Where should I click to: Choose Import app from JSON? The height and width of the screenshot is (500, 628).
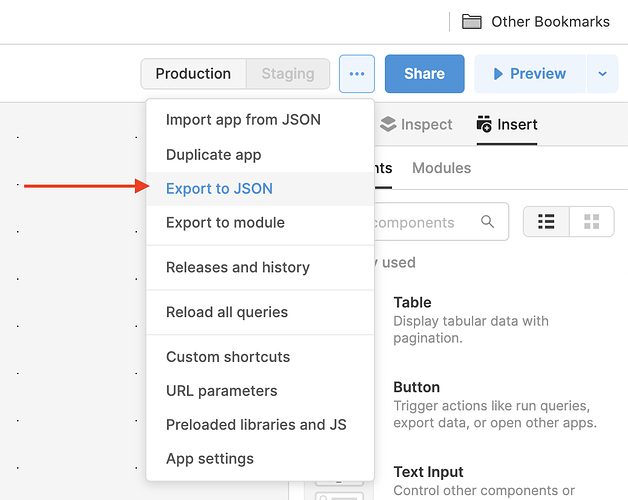click(x=243, y=120)
